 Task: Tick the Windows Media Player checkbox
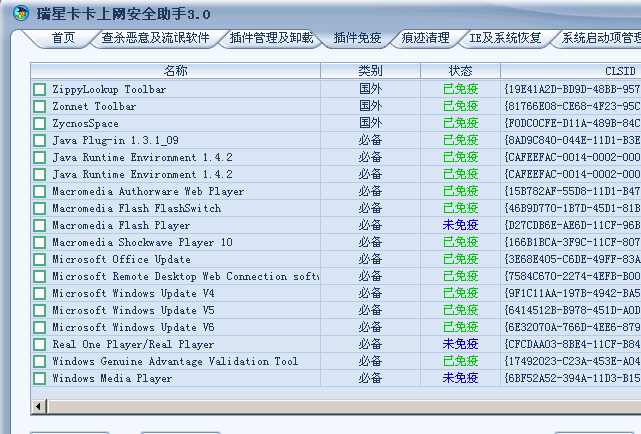pyautogui.click(x=40, y=378)
